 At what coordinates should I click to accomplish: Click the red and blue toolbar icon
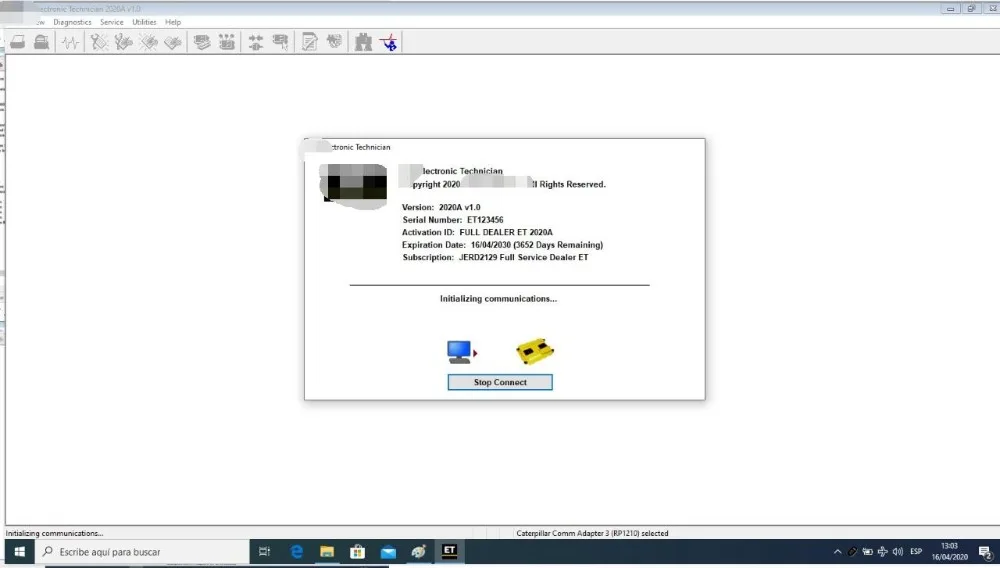tap(388, 42)
